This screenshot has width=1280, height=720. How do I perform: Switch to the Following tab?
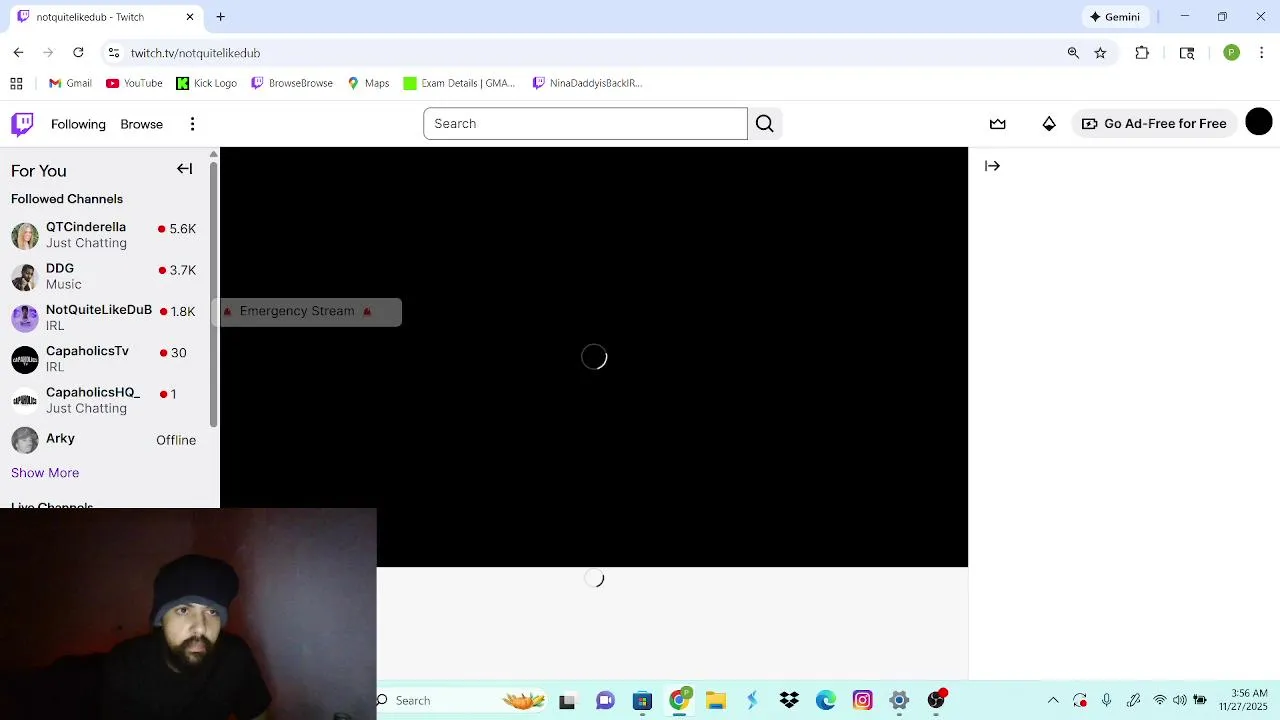click(78, 124)
